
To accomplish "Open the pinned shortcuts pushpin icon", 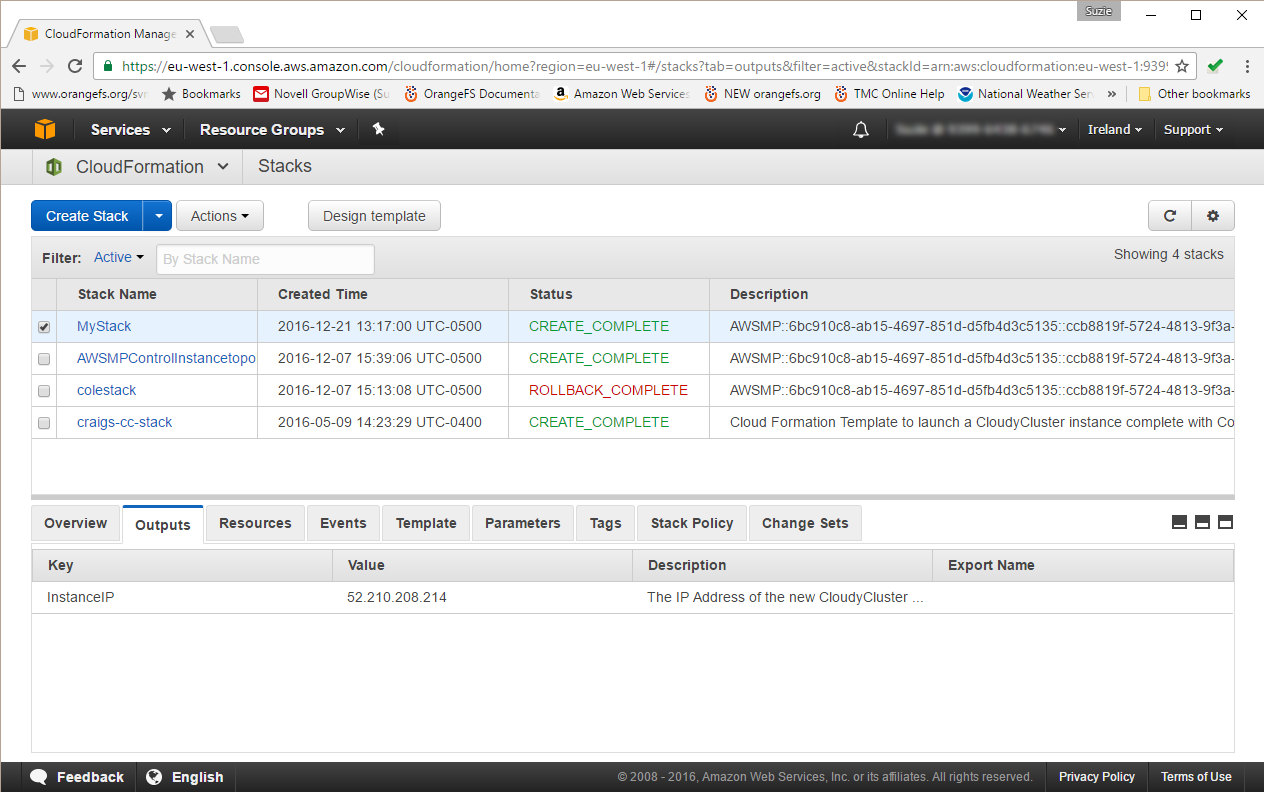I will tap(378, 129).
